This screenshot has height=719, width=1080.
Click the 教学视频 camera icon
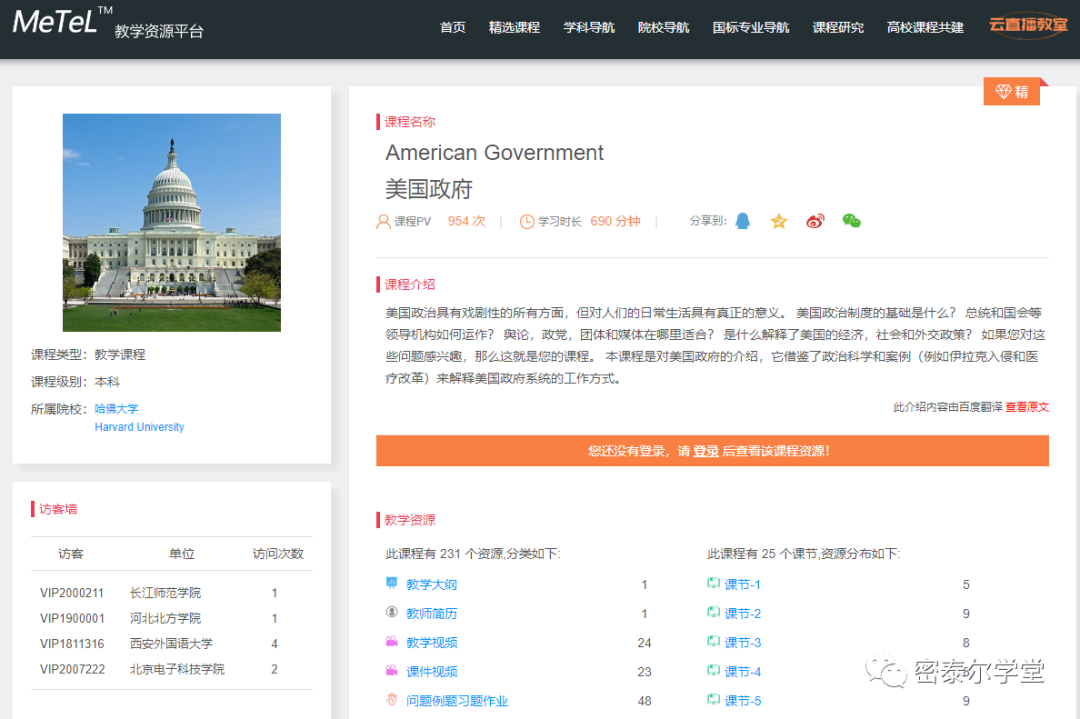tap(392, 642)
